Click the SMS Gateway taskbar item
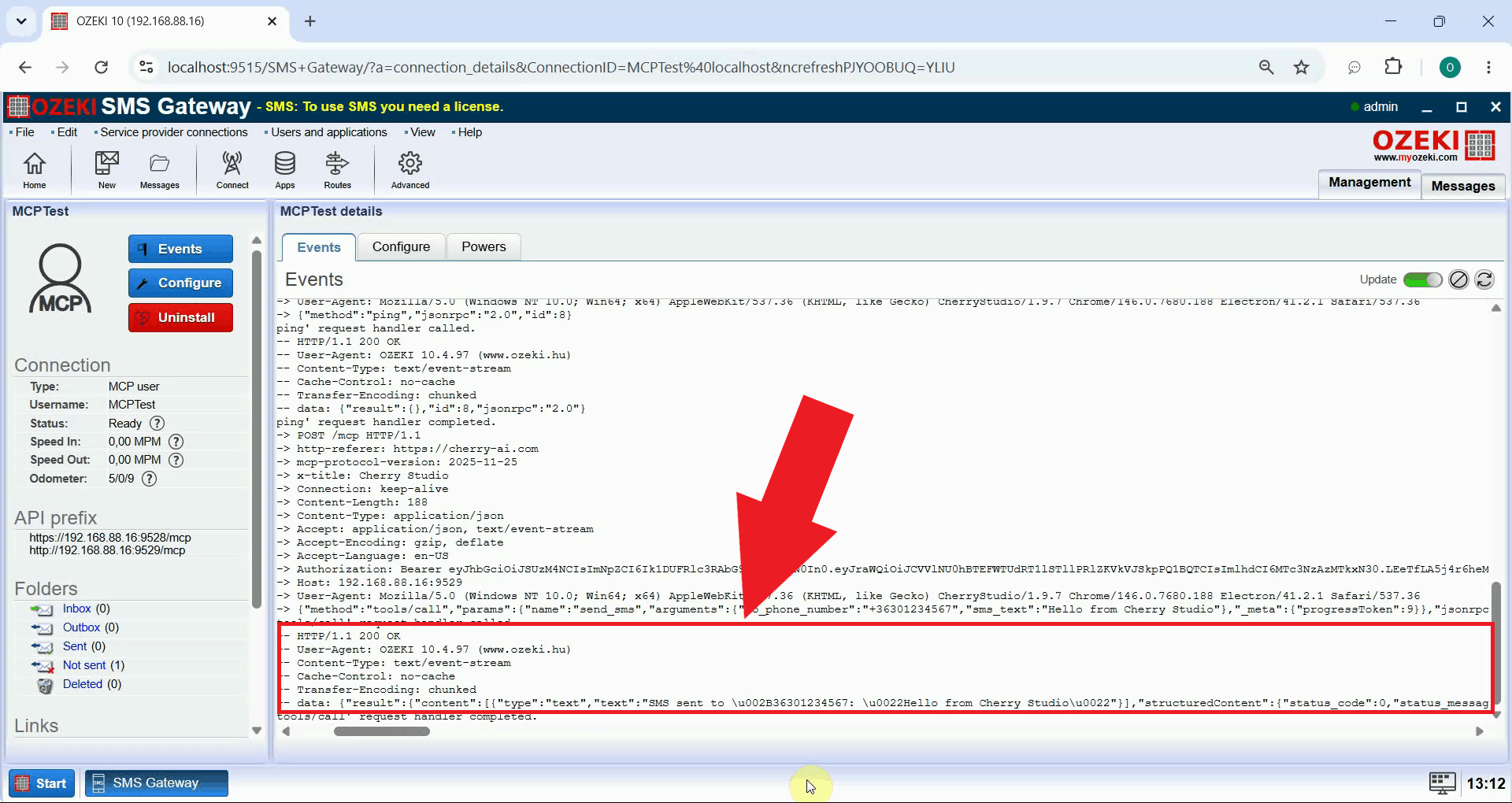This screenshot has width=1512, height=803. click(157, 783)
